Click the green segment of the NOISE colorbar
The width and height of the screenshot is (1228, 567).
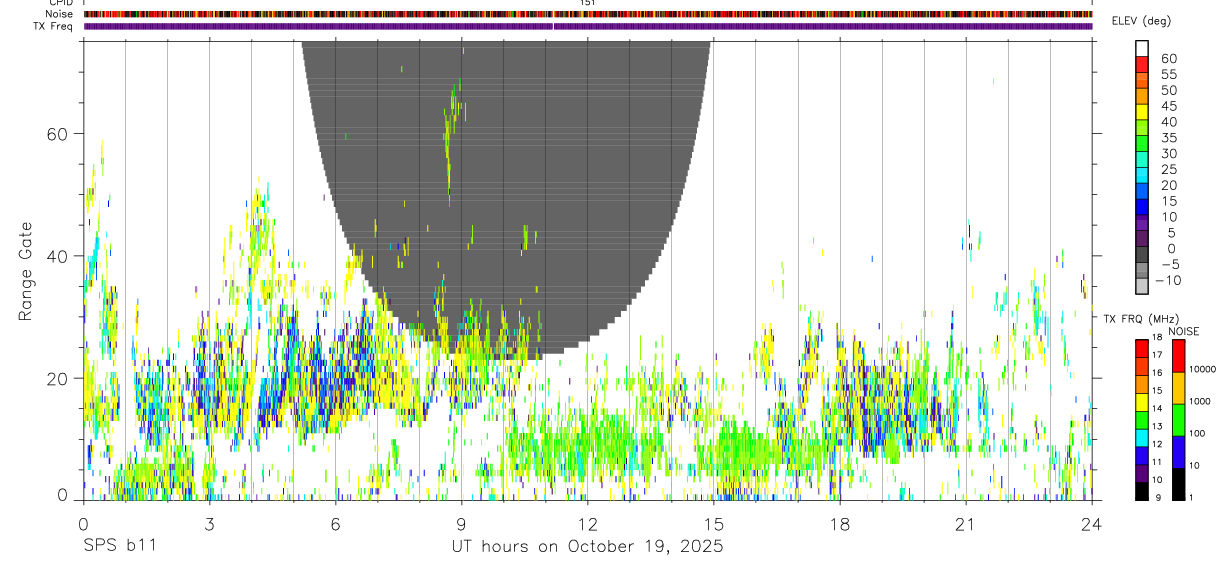click(1178, 420)
